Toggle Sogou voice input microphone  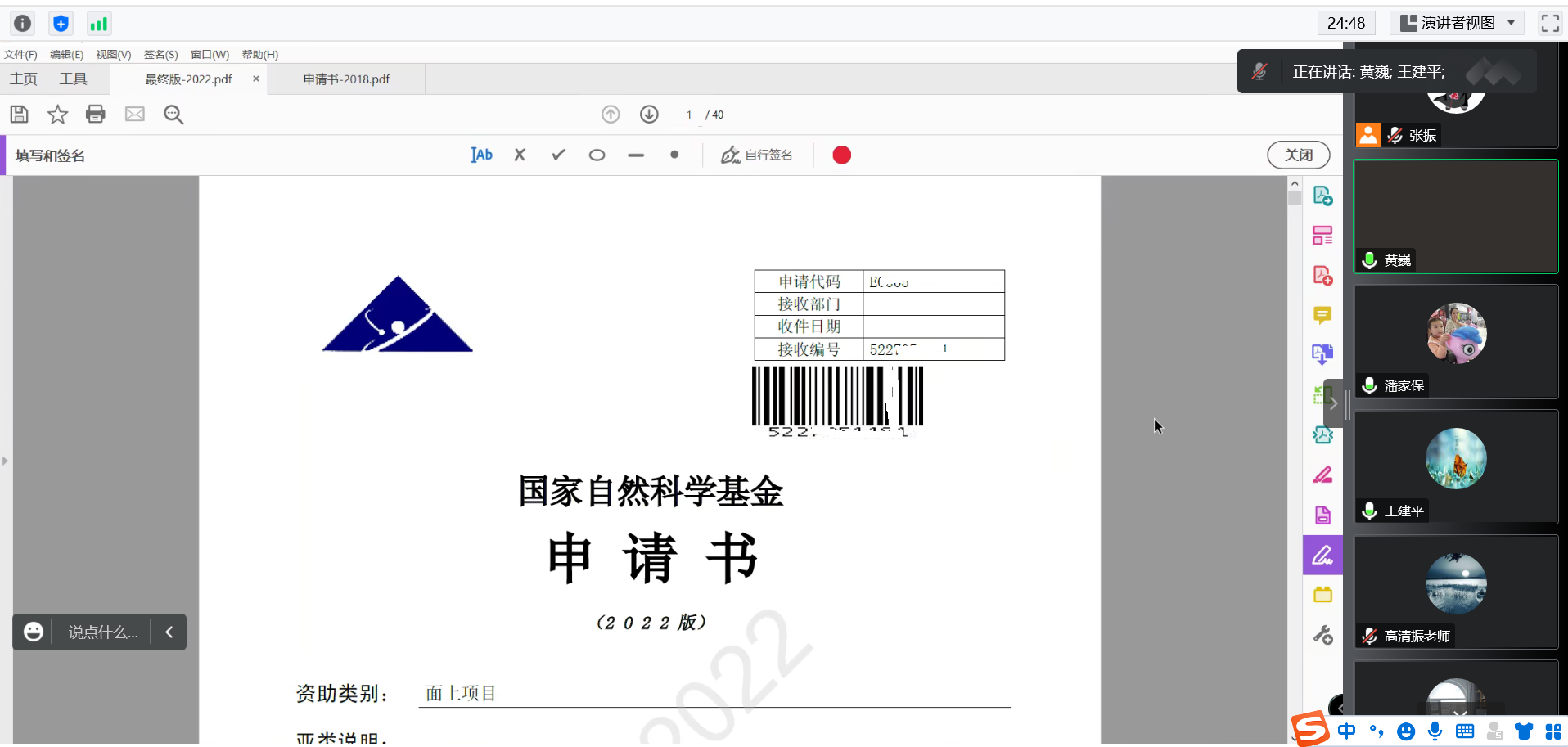[1435, 731]
